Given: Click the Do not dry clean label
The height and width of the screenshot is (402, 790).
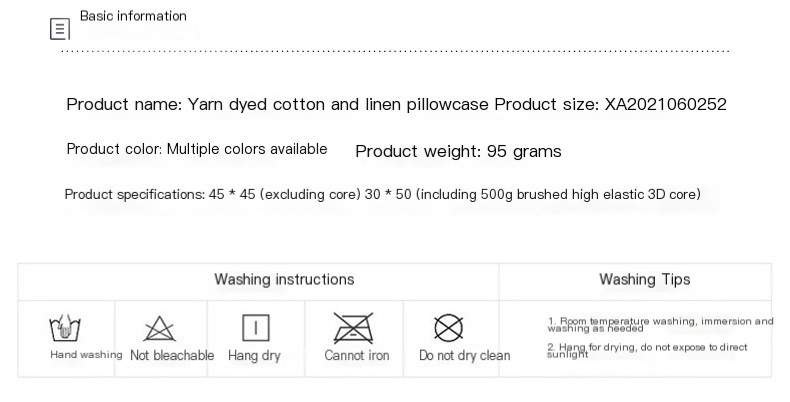Looking at the screenshot, I should point(464,355).
